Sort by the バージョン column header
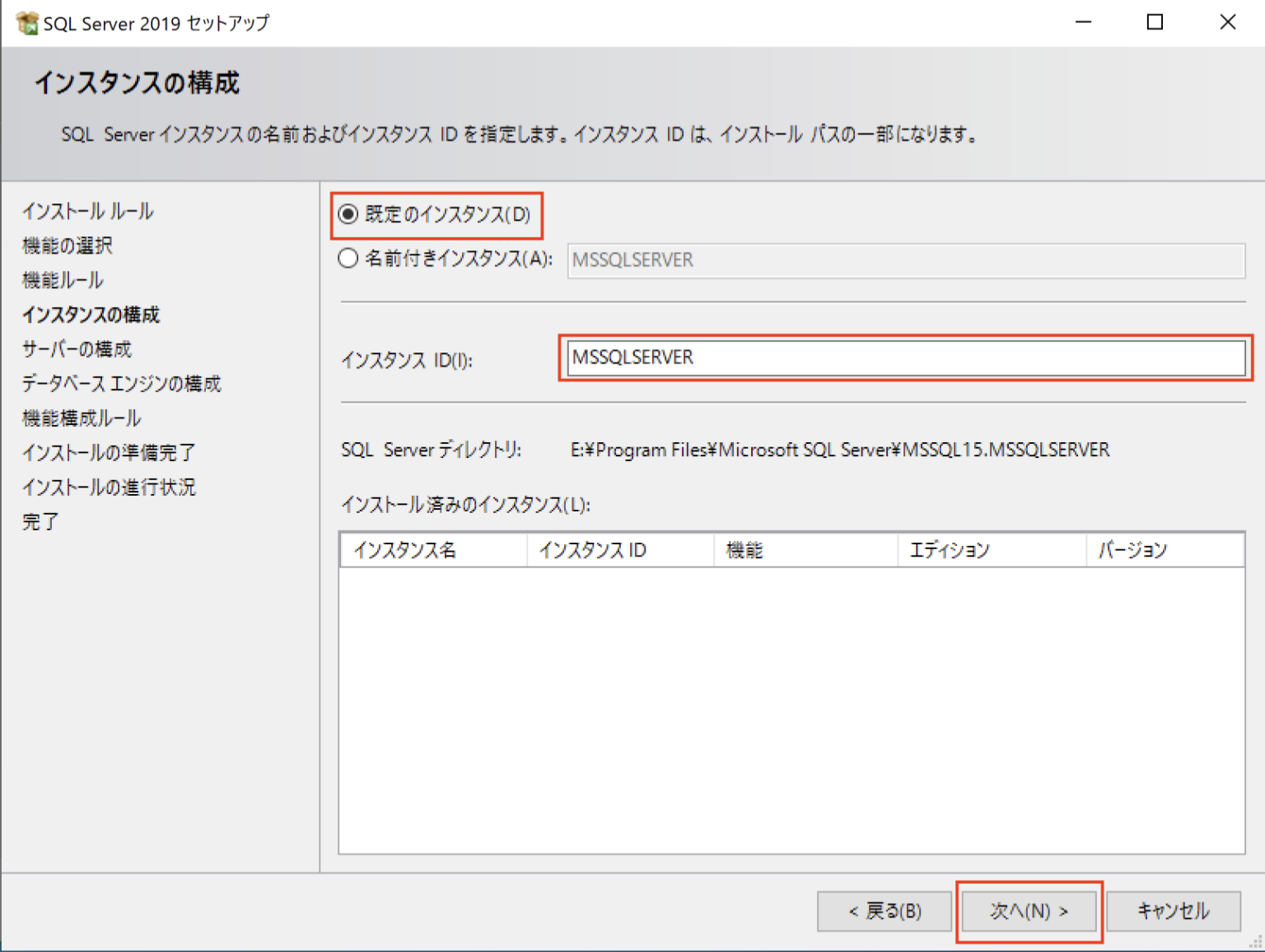This screenshot has width=1265, height=952. (x=1164, y=549)
